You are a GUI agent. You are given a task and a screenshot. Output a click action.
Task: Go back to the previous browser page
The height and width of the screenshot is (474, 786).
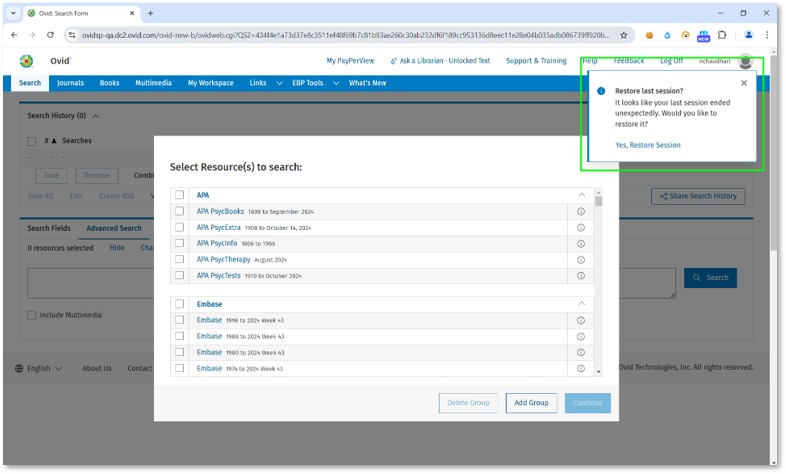[x=14, y=35]
